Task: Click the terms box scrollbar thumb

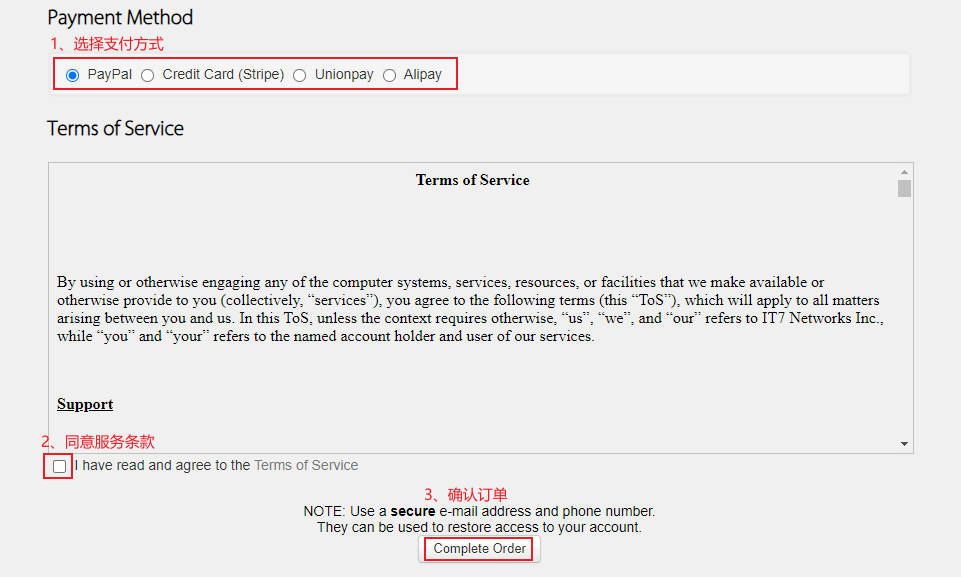Action: pos(904,188)
